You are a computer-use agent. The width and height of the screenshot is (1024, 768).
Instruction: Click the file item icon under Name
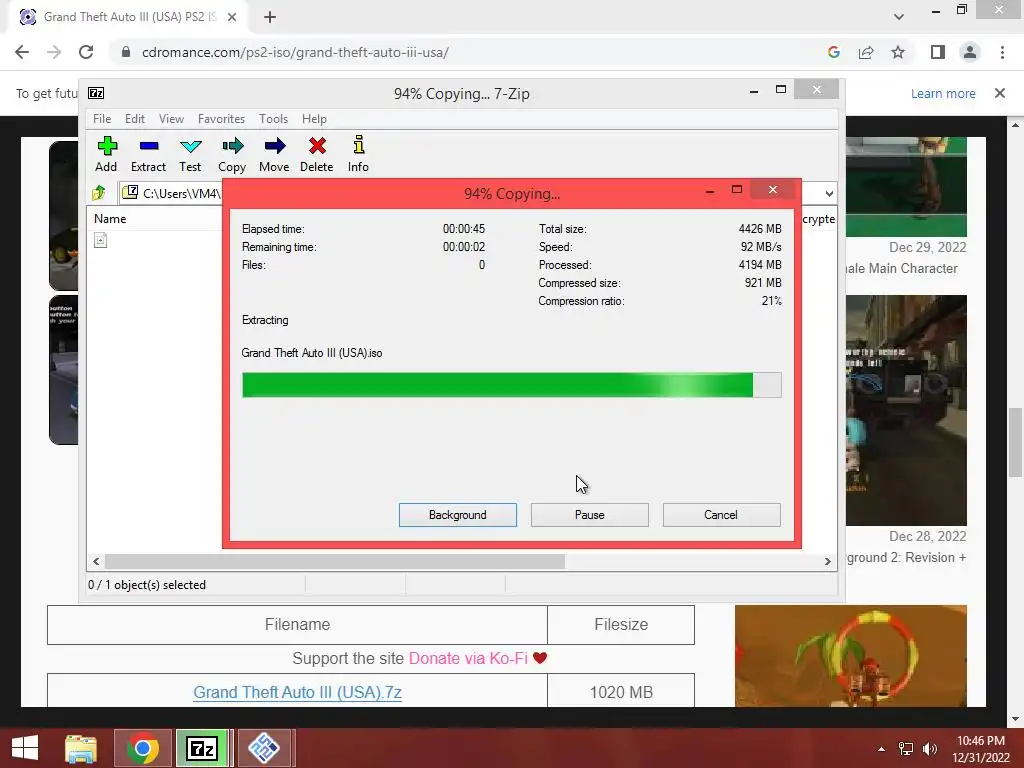[x=101, y=240]
